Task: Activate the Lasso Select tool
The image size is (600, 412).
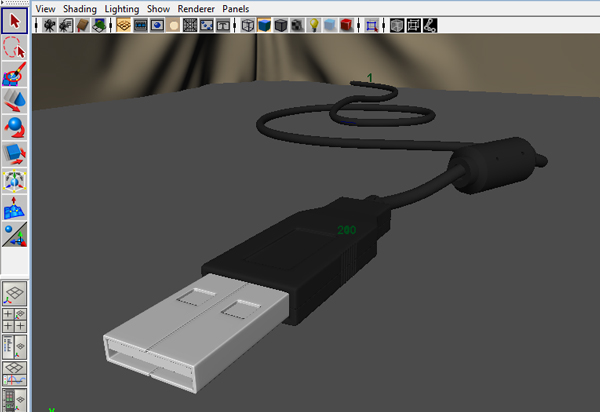Action: 15,47
